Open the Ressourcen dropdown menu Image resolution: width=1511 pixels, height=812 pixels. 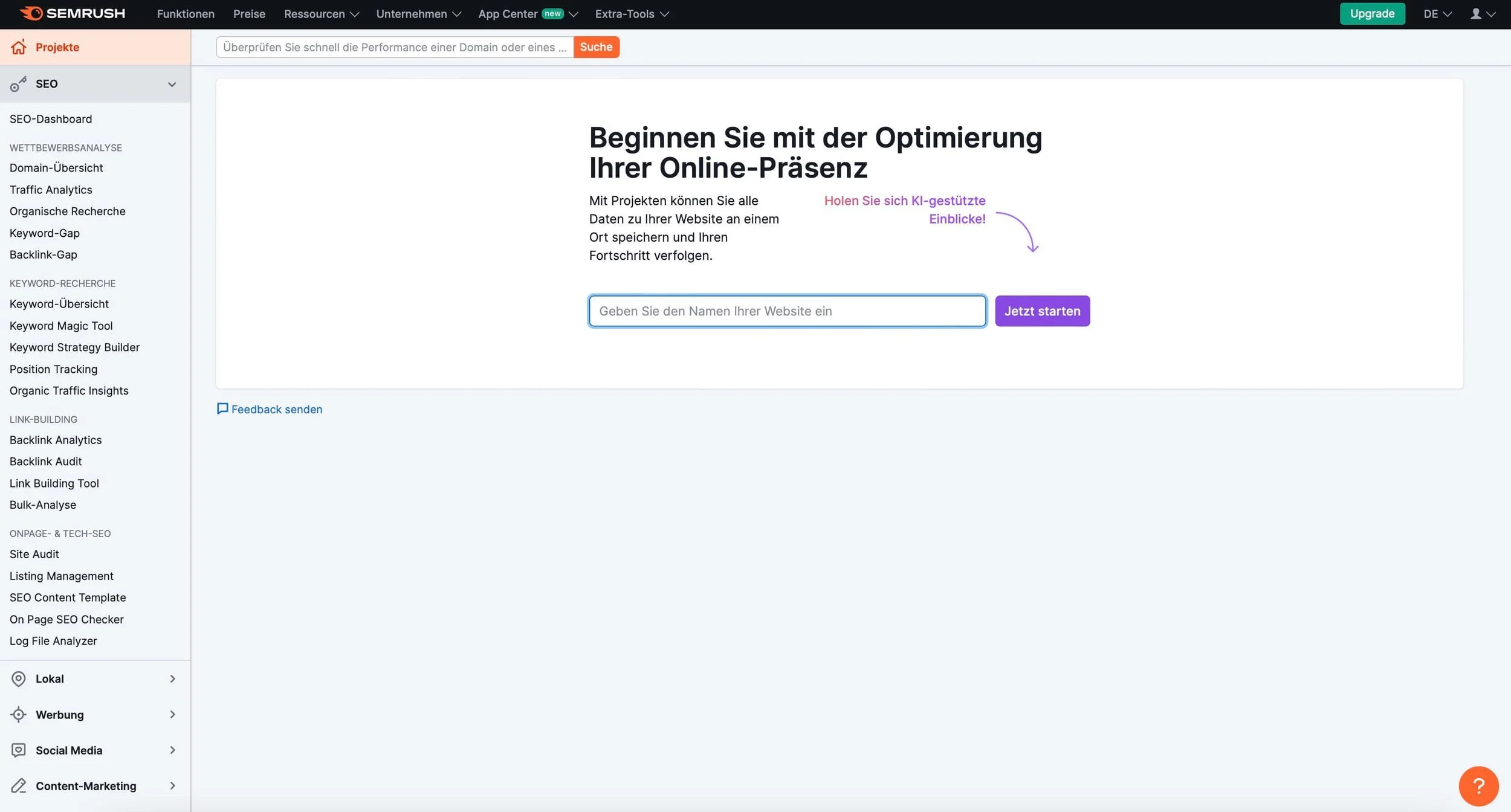[x=321, y=14]
